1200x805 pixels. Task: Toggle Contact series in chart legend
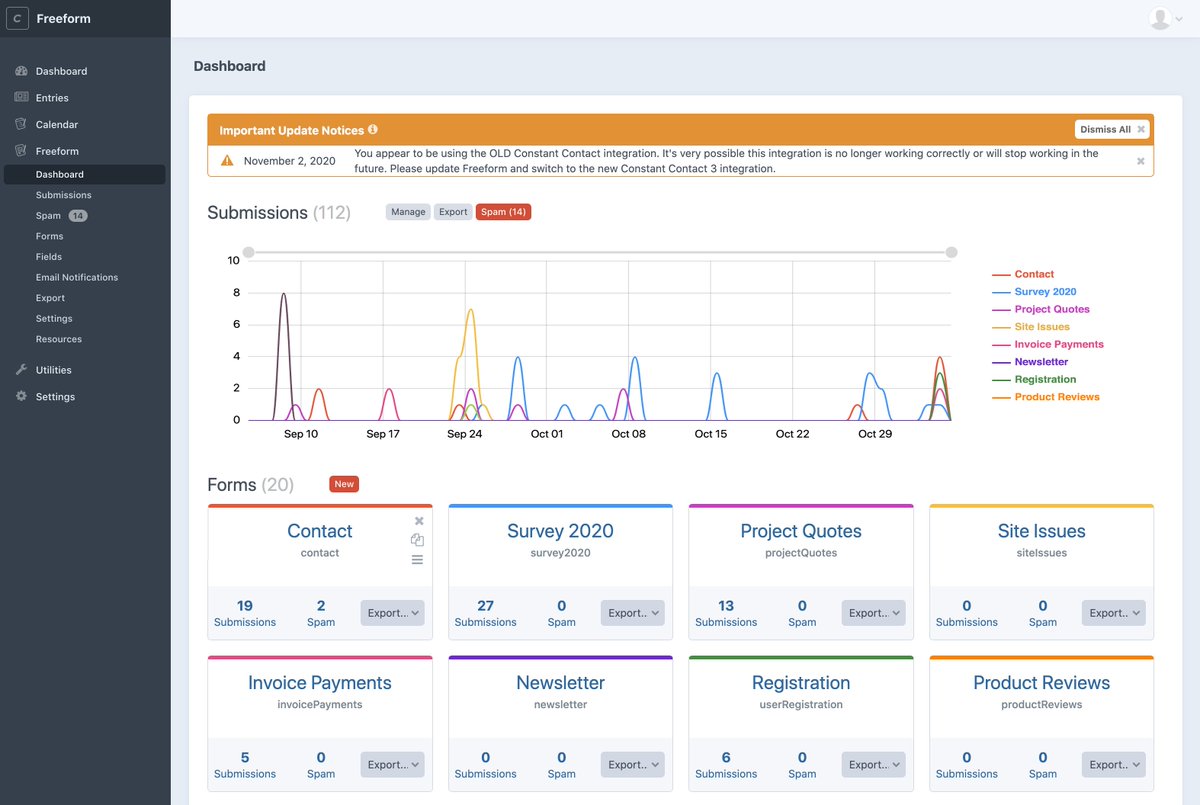pyautogui.click(x=1023, y=274)
